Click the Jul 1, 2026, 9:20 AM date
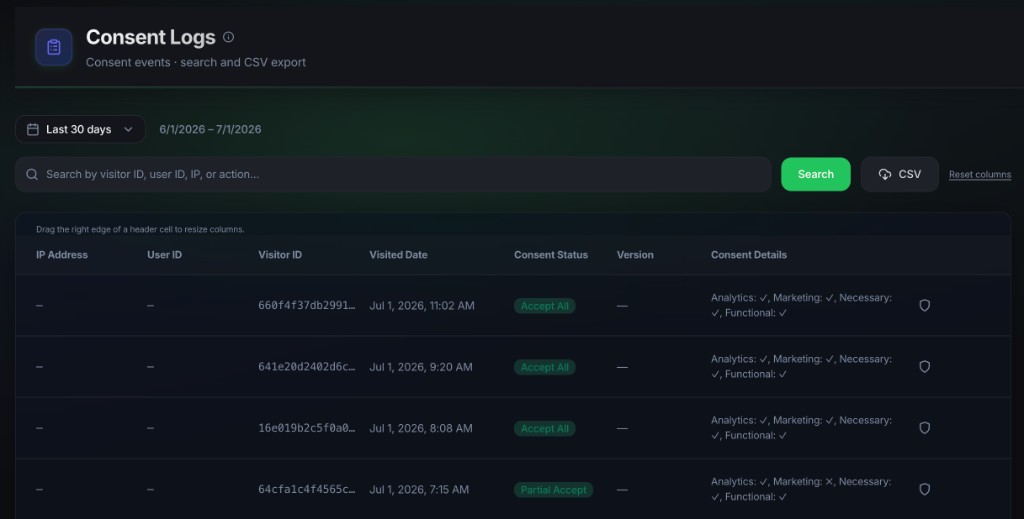 (x=421, y=367)
